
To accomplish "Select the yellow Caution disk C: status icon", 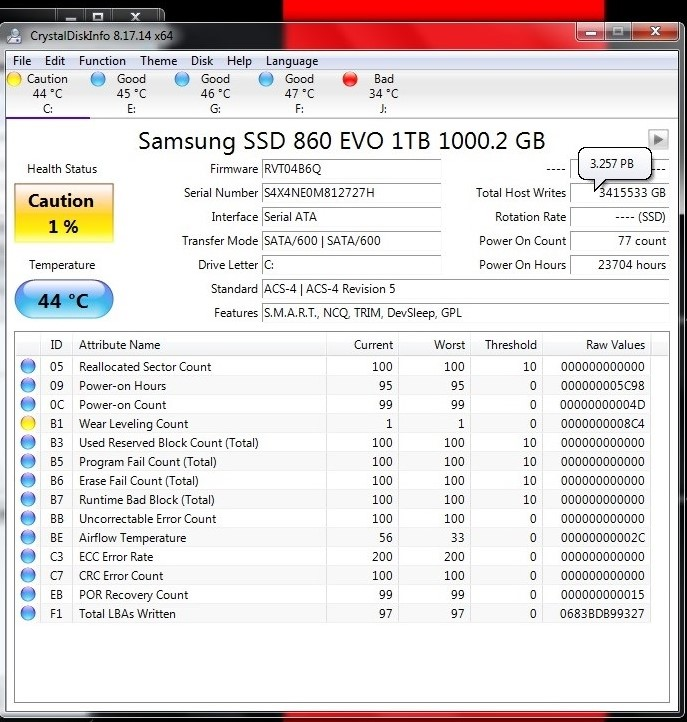I will click(14, 79).
